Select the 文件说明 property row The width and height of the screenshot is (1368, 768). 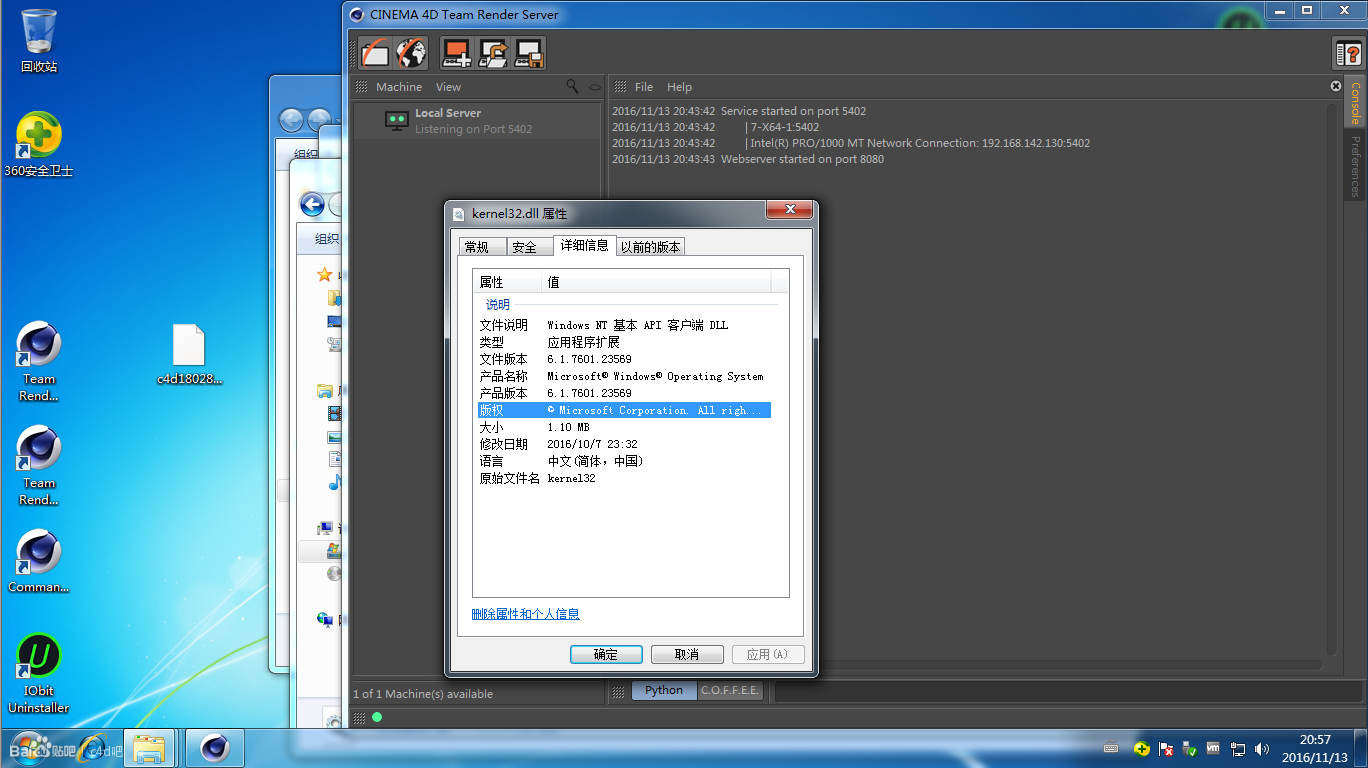(624, 325)
